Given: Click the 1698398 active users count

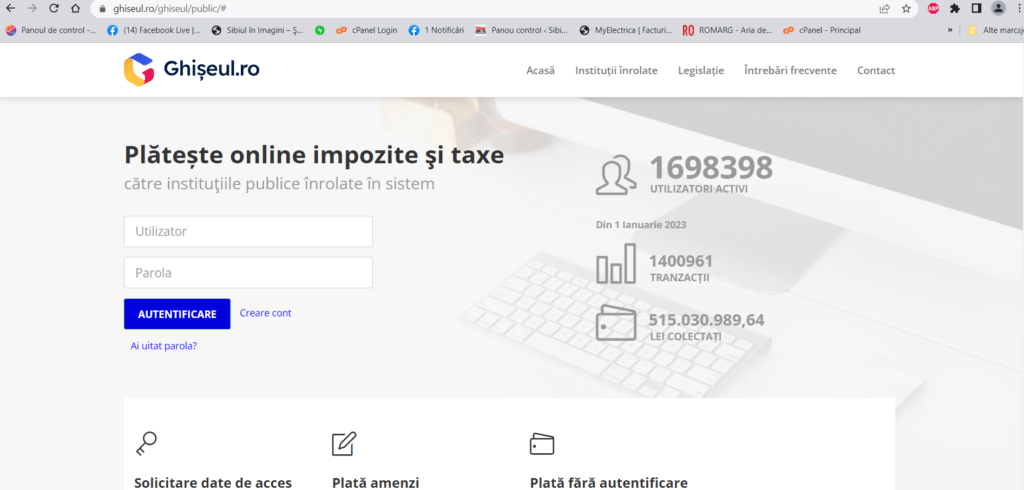Looking at the screenshot, I should pos(711,168).
